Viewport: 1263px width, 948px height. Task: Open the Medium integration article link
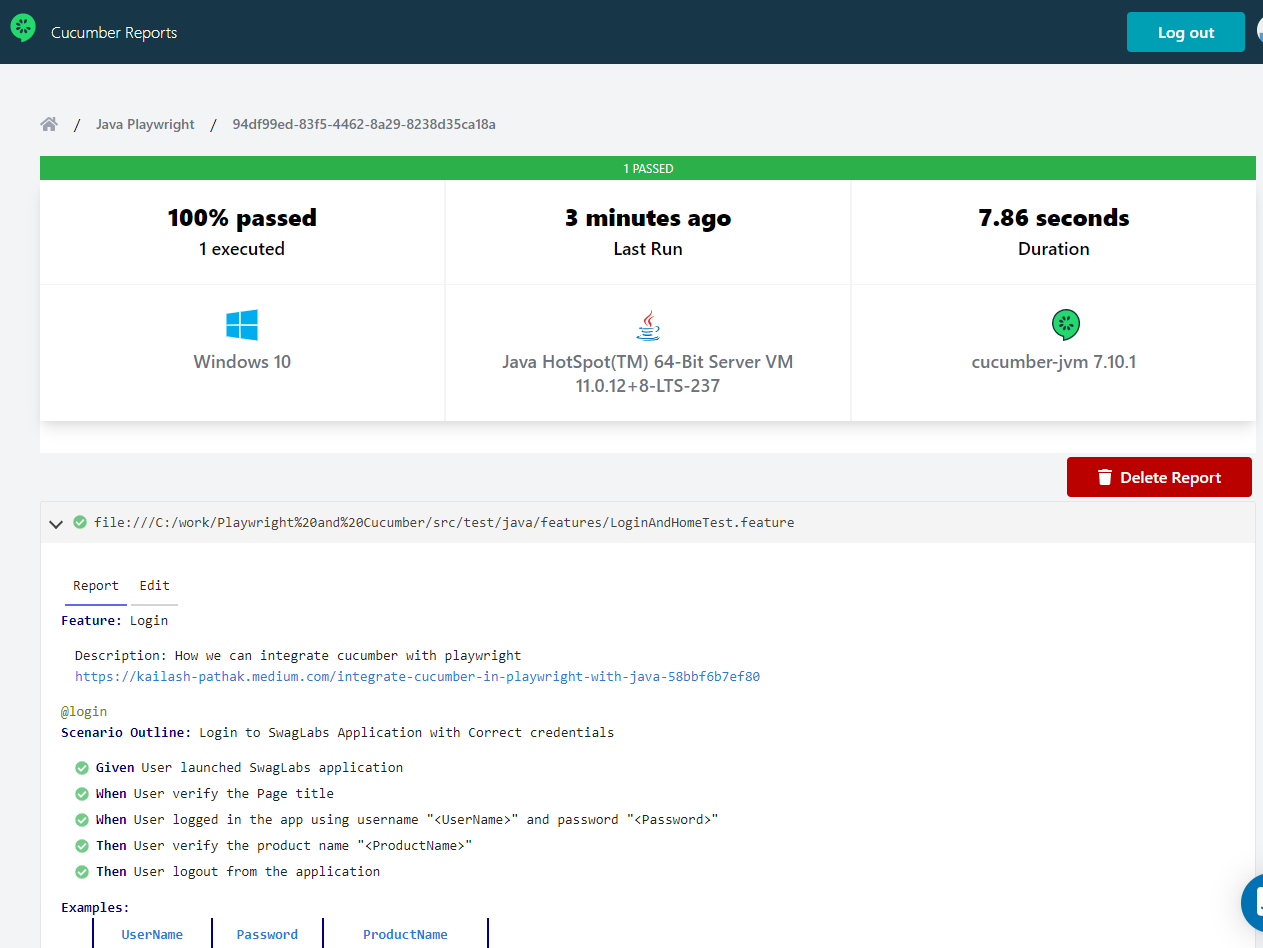tap(414, 676)
